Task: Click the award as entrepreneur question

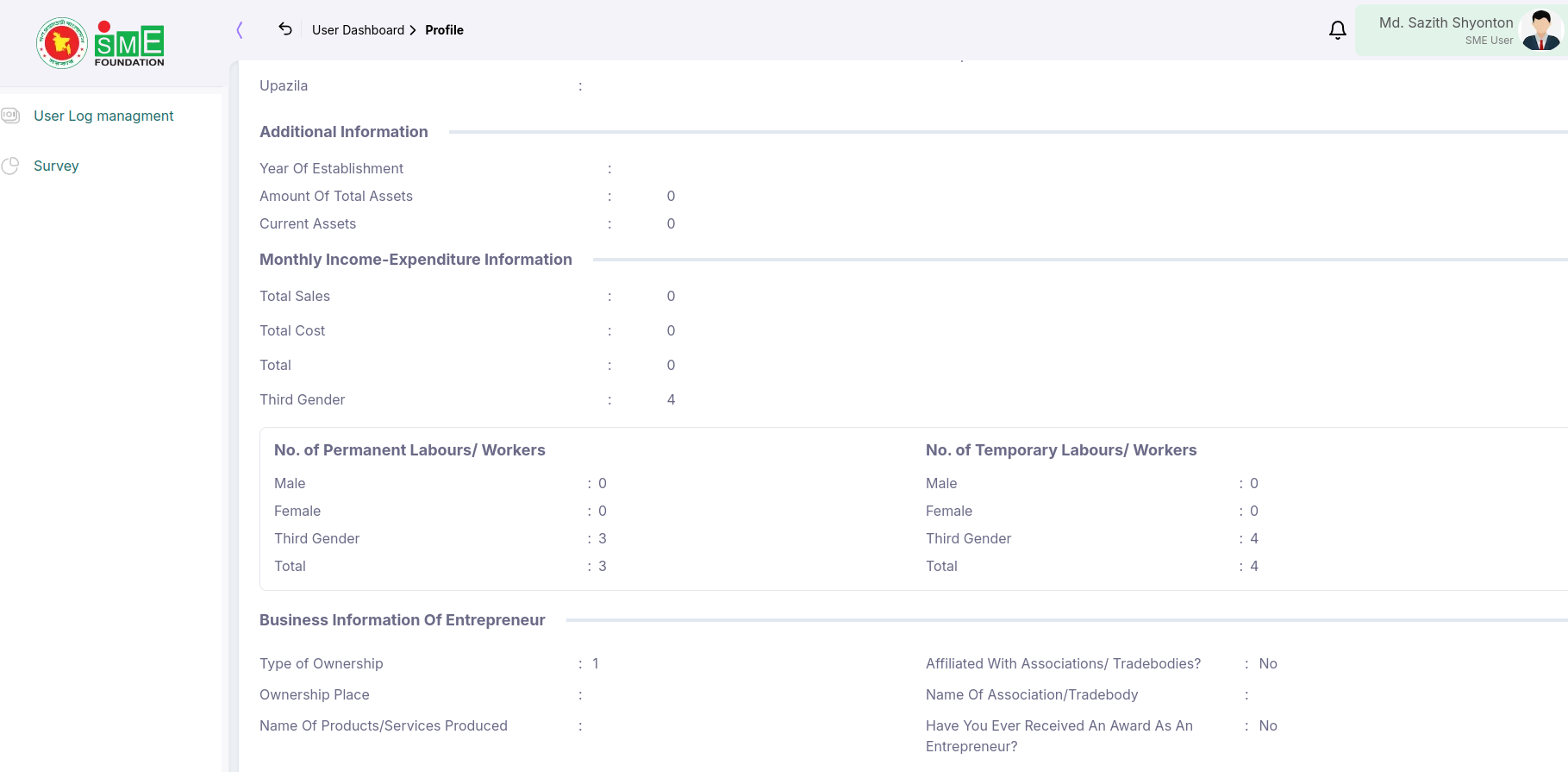Action: [x=1059, y=736]
